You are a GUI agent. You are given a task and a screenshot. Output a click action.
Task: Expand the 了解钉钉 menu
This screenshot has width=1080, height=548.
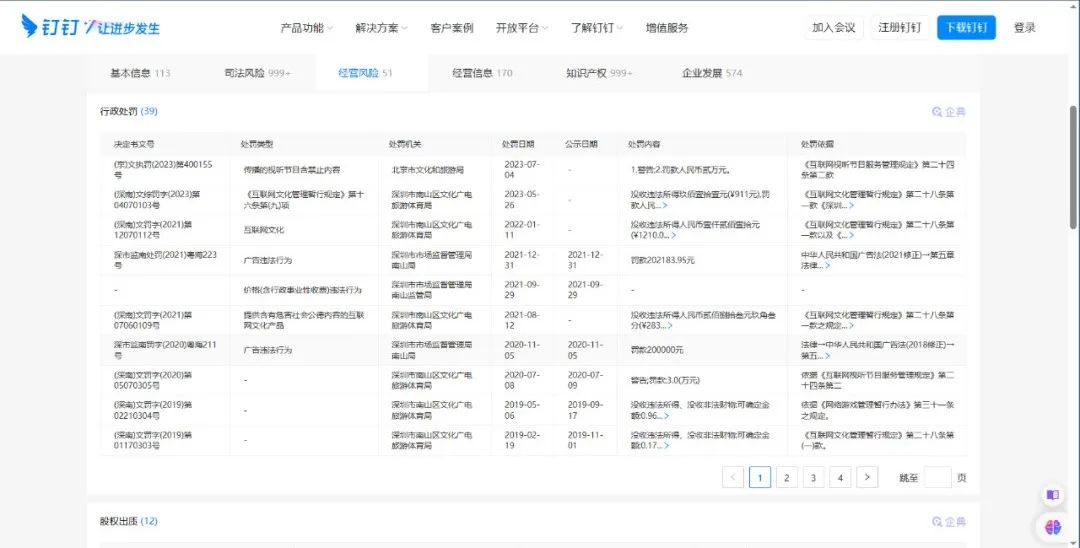tap(596, 28)
